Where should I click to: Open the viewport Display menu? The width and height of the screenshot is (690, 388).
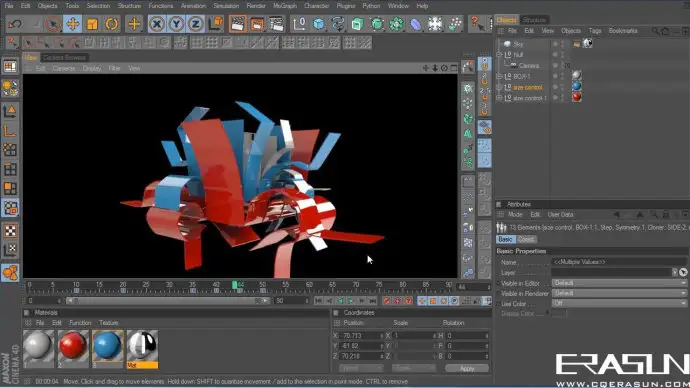click(x=92, y=68)
